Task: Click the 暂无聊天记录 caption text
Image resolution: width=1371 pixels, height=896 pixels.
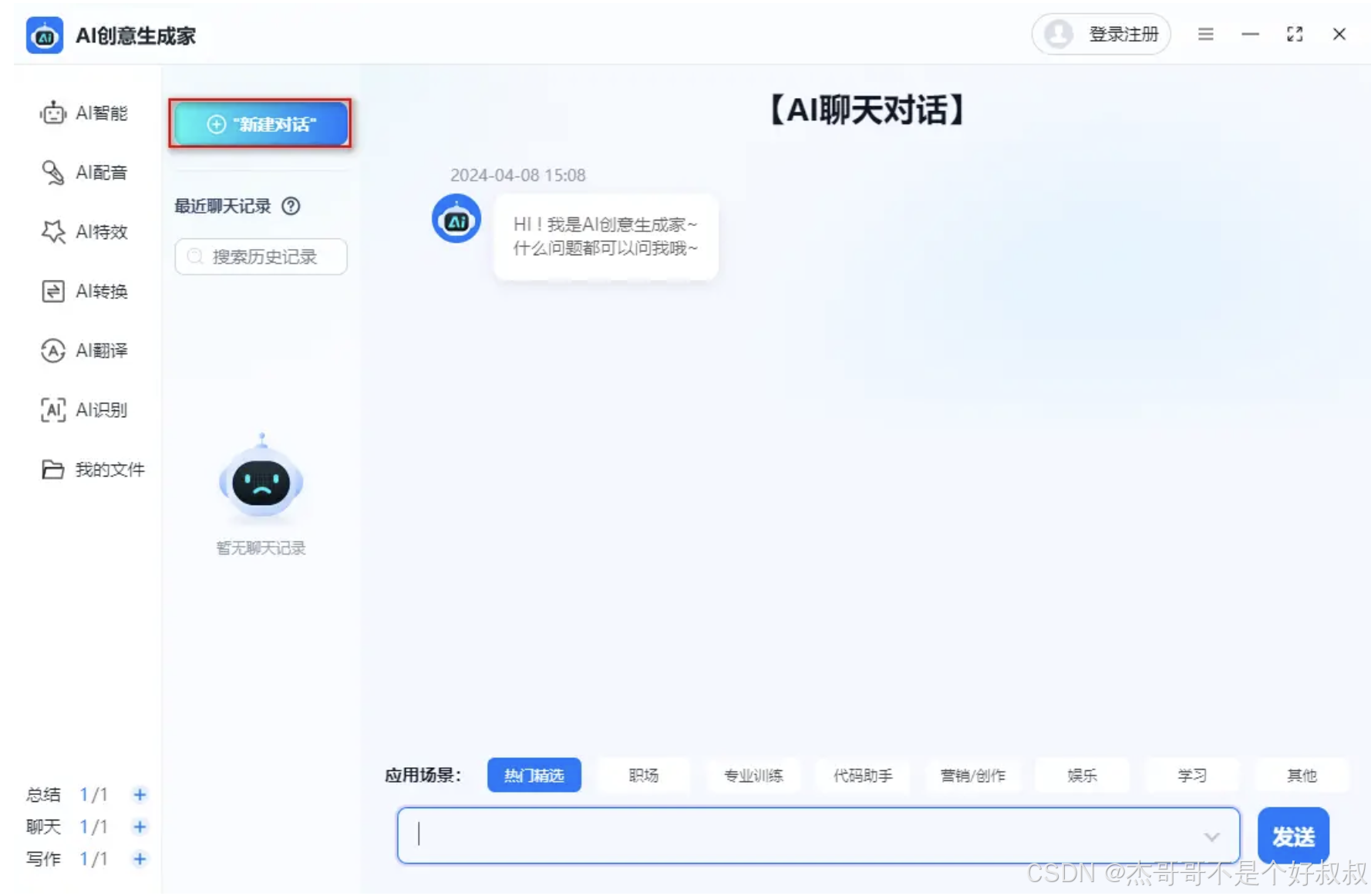Action: [x=261, y=548]
